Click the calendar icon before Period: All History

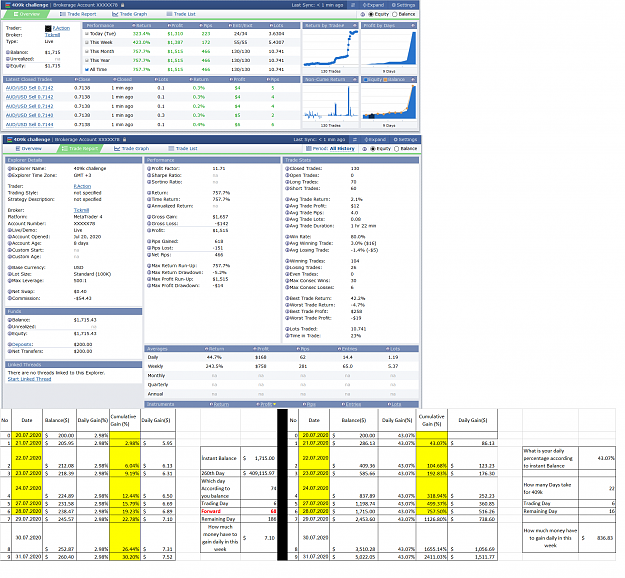(x=309, y=149)
